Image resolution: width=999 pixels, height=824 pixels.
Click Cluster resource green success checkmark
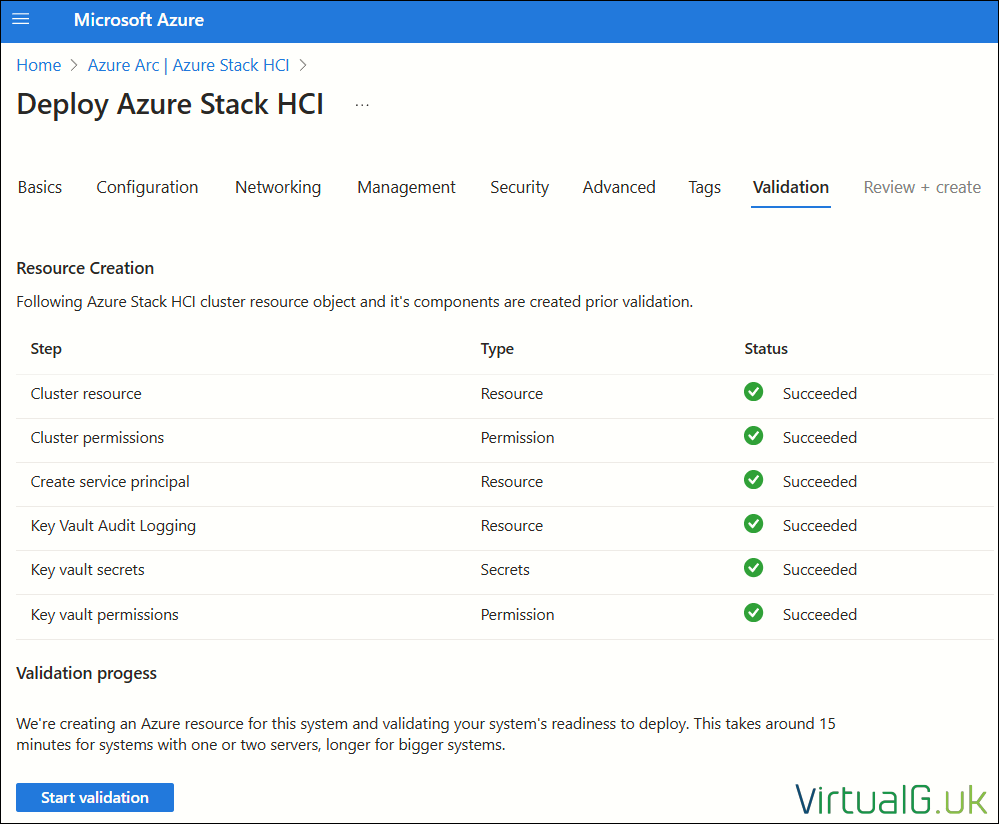pyautogui.click(x=753, y=392)
